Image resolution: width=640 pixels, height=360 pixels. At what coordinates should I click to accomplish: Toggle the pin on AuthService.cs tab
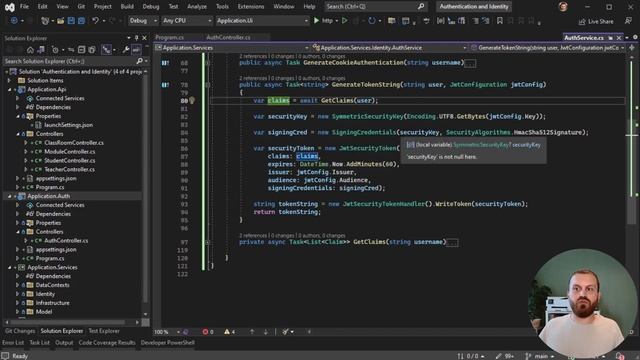point(611,38)
